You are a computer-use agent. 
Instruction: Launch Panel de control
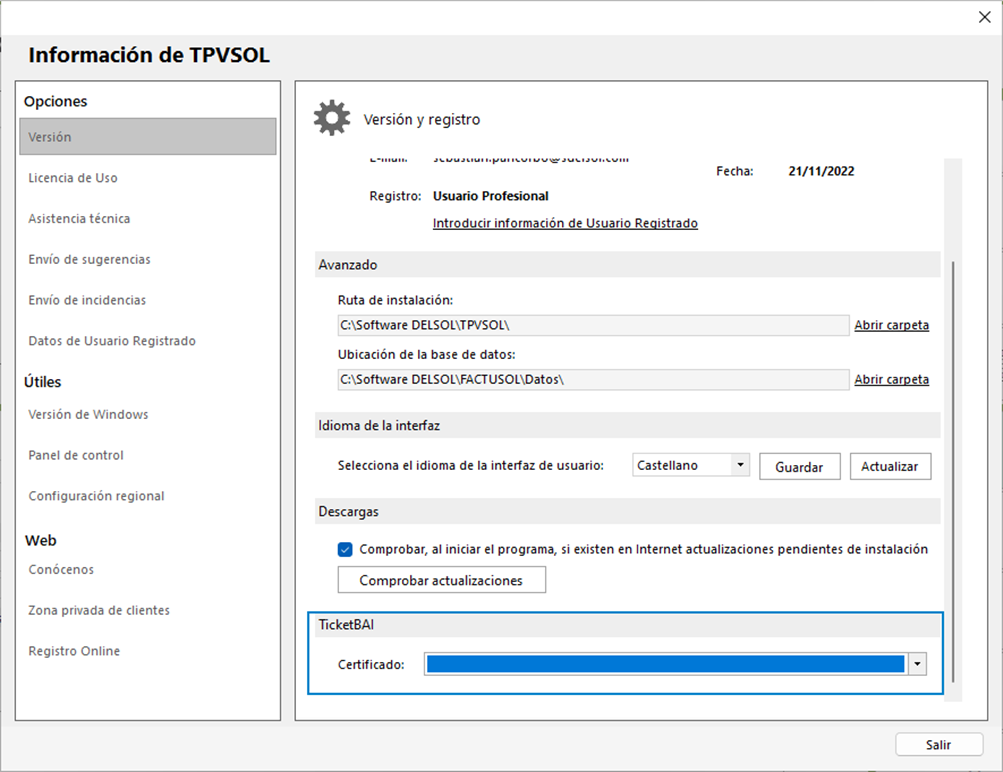pyautogui.click(x=76, y=455)
